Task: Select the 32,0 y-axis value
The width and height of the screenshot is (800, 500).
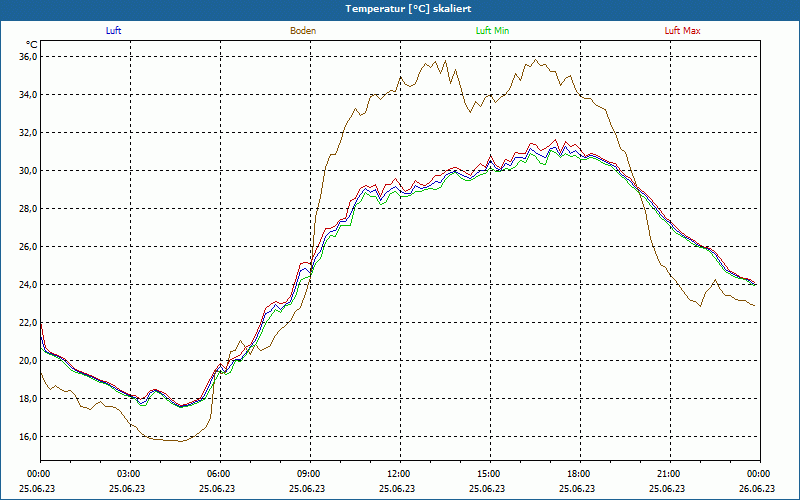Action: (29, 133)
